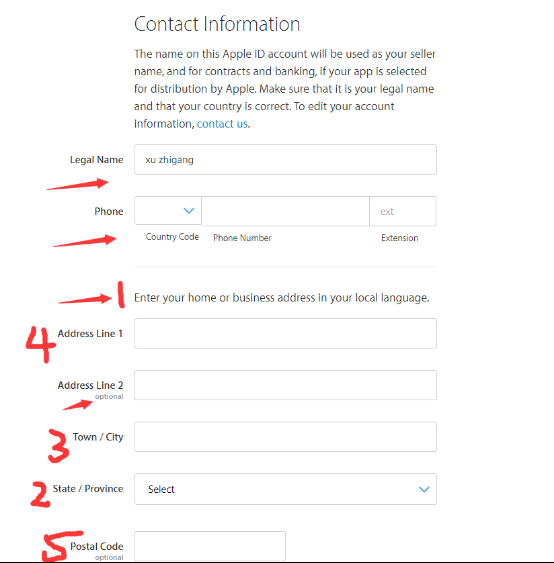Click the blue chevron in the Country Code box

point(189,211)
